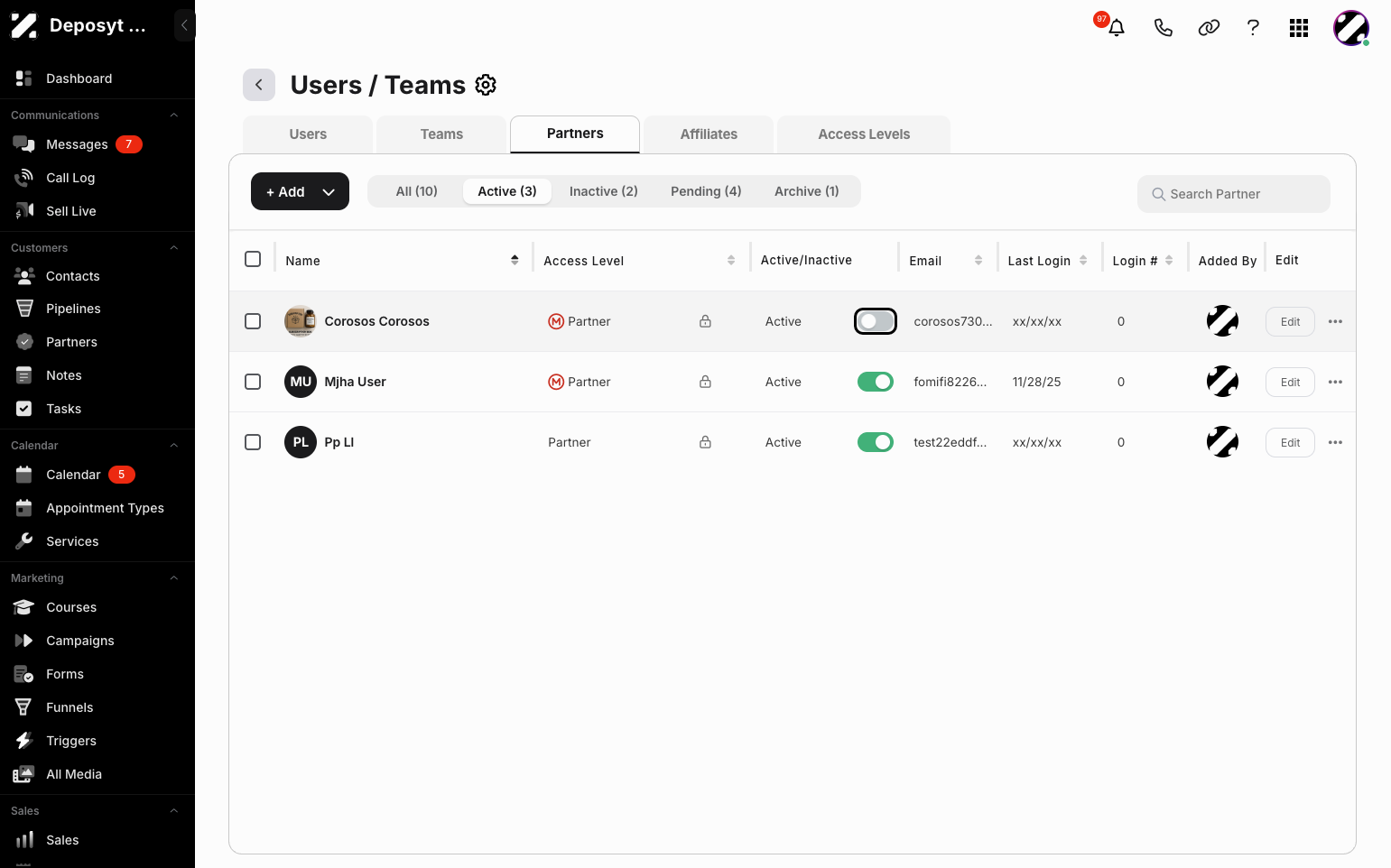Viewport: 1391px width, 868px height.
Task: Collapse the Calendar section
Action: tap(174, 446)
